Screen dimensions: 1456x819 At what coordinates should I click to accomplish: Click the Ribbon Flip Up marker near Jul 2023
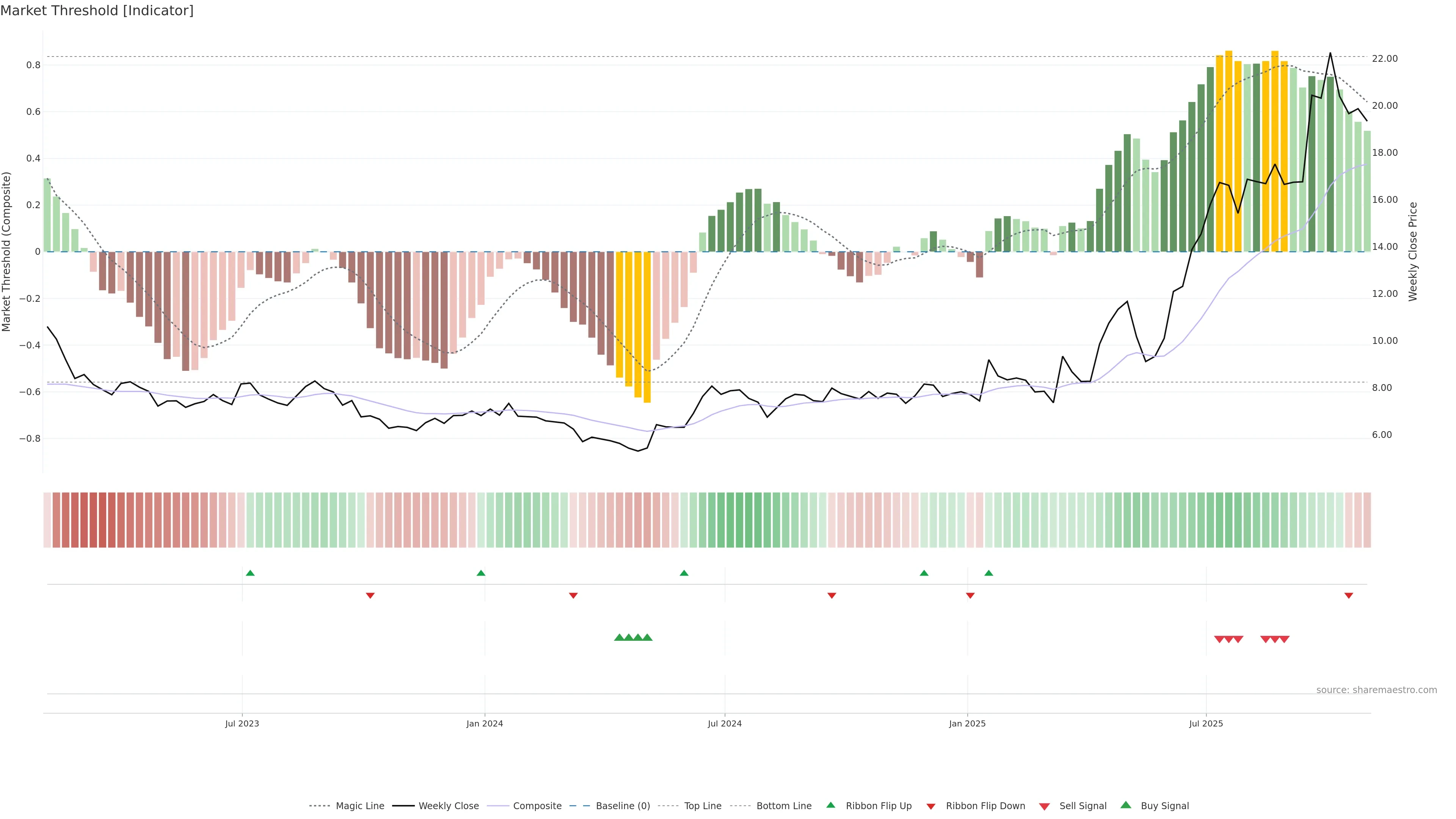[x=250, y=573]
